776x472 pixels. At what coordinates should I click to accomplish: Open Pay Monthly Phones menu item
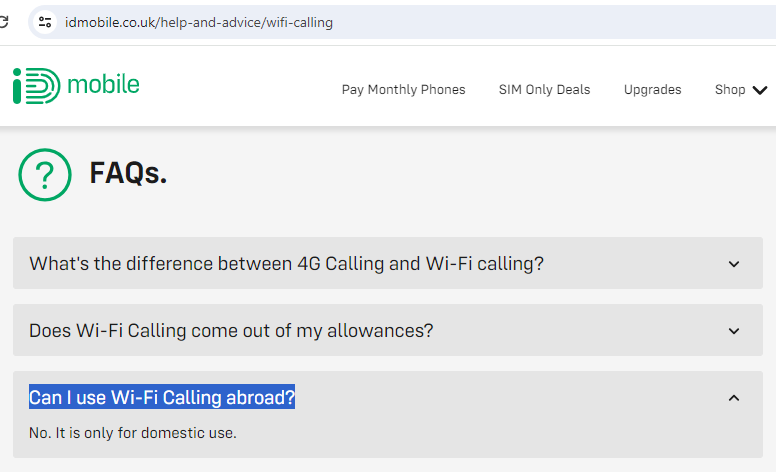click(x=403, y=90)
